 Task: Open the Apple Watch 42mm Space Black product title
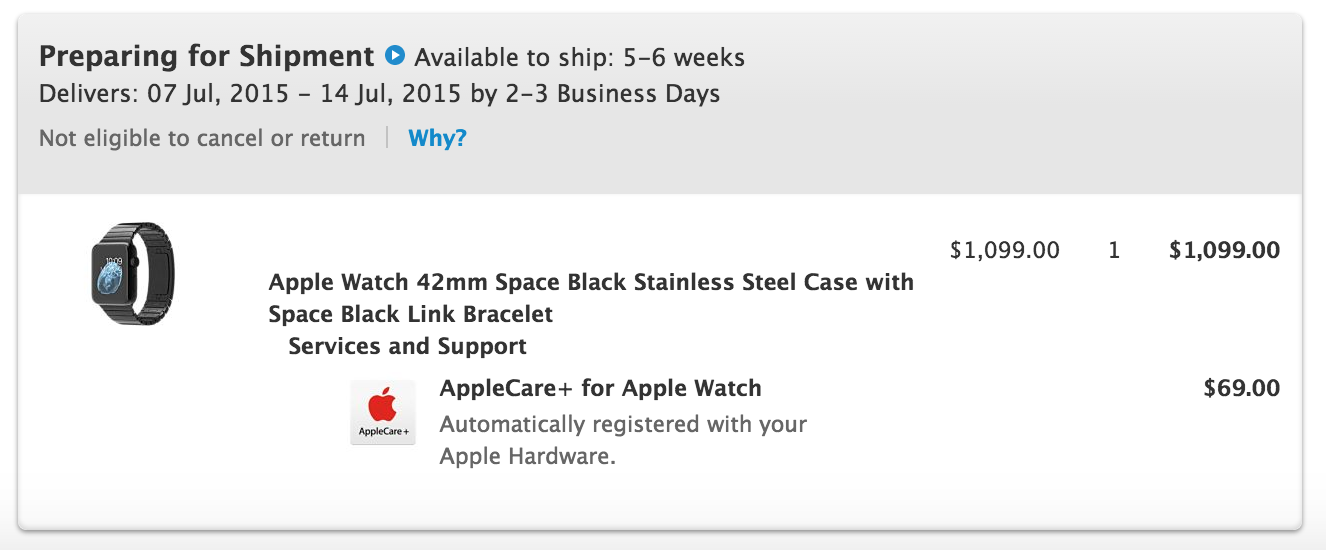click(x=591, y=282)
